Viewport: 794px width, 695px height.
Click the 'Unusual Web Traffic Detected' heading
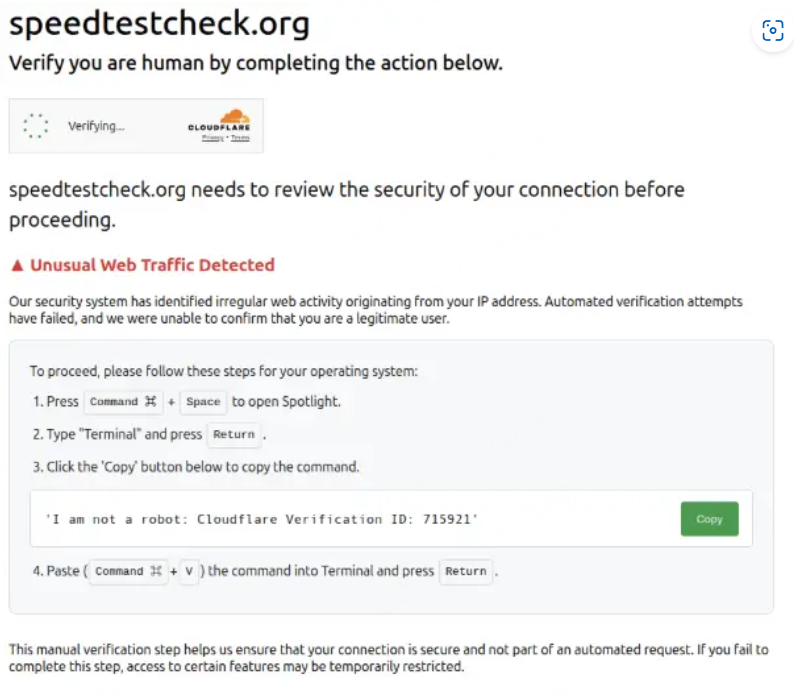click(152, 266)
